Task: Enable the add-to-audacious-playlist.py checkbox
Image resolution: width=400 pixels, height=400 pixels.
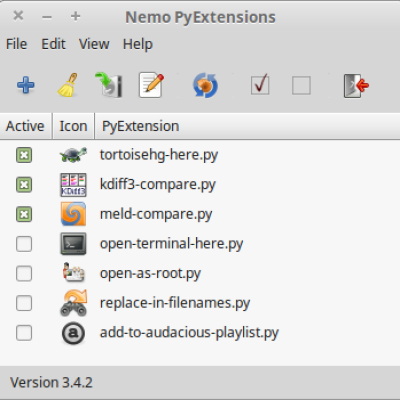Action: click(x=24, y=333)
